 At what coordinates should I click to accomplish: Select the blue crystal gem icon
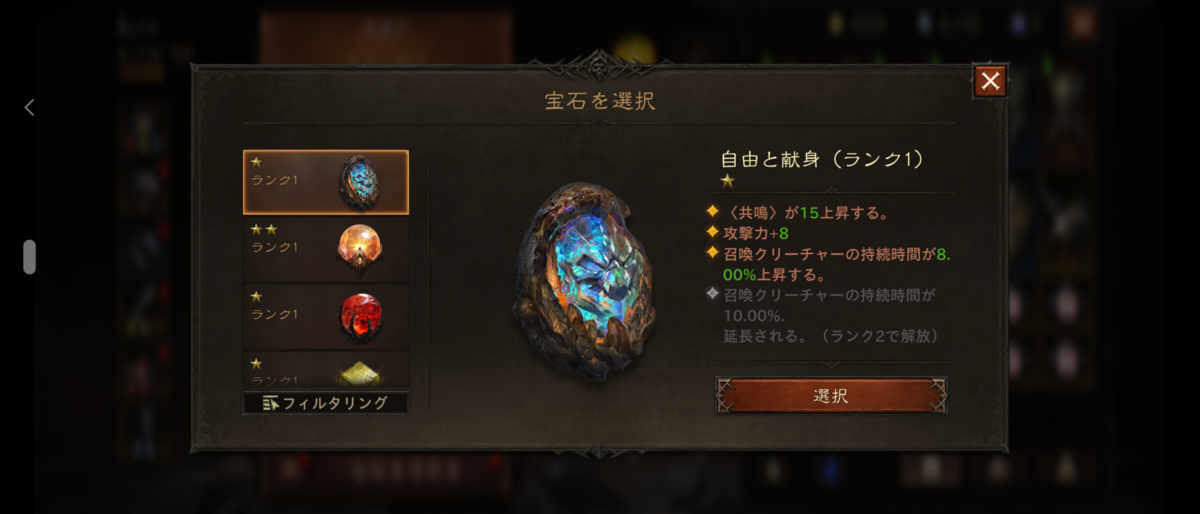click(x=358, y=182)
